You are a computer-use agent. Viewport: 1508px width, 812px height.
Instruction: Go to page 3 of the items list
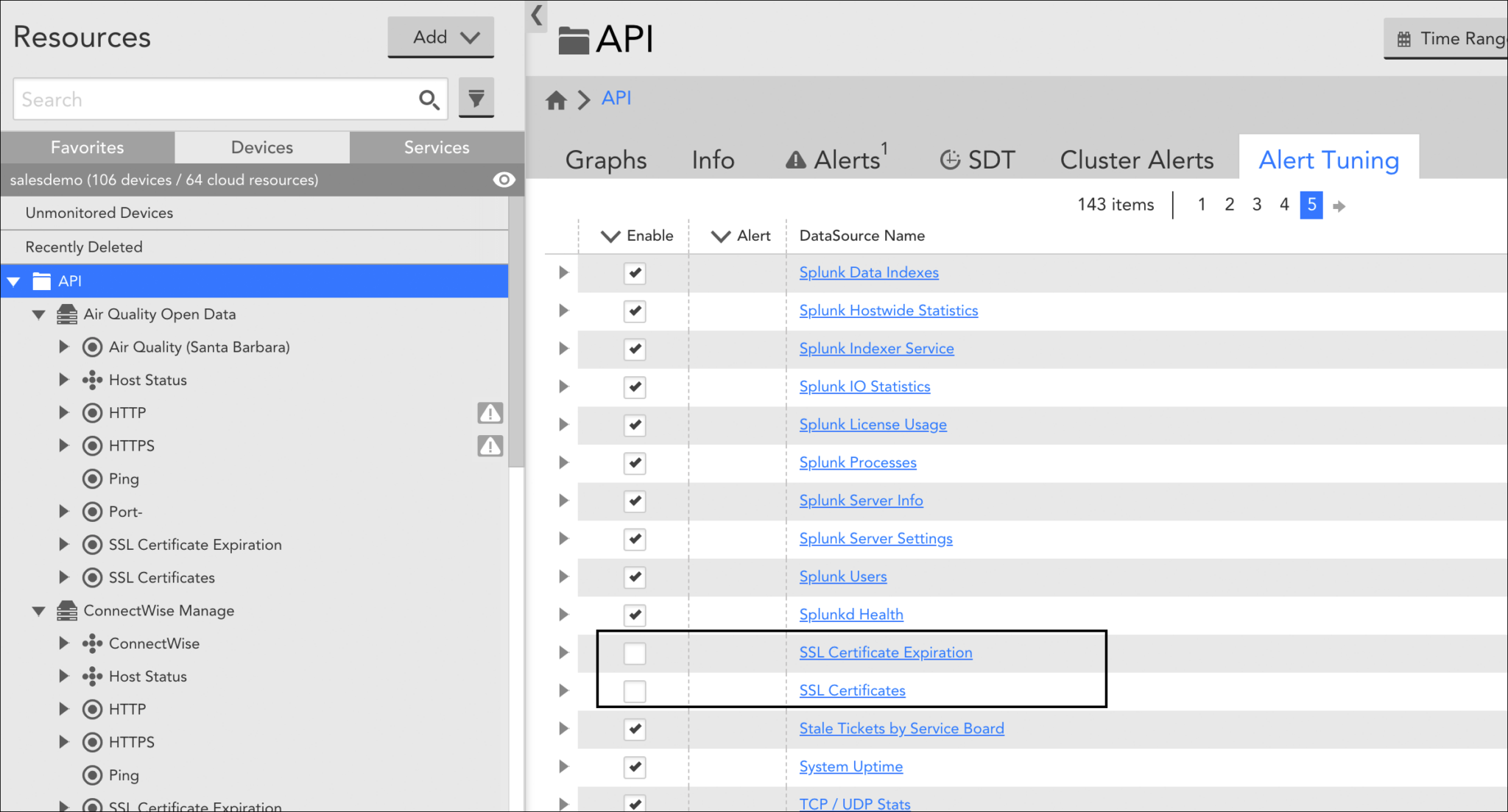click(x=1257, y=205)
